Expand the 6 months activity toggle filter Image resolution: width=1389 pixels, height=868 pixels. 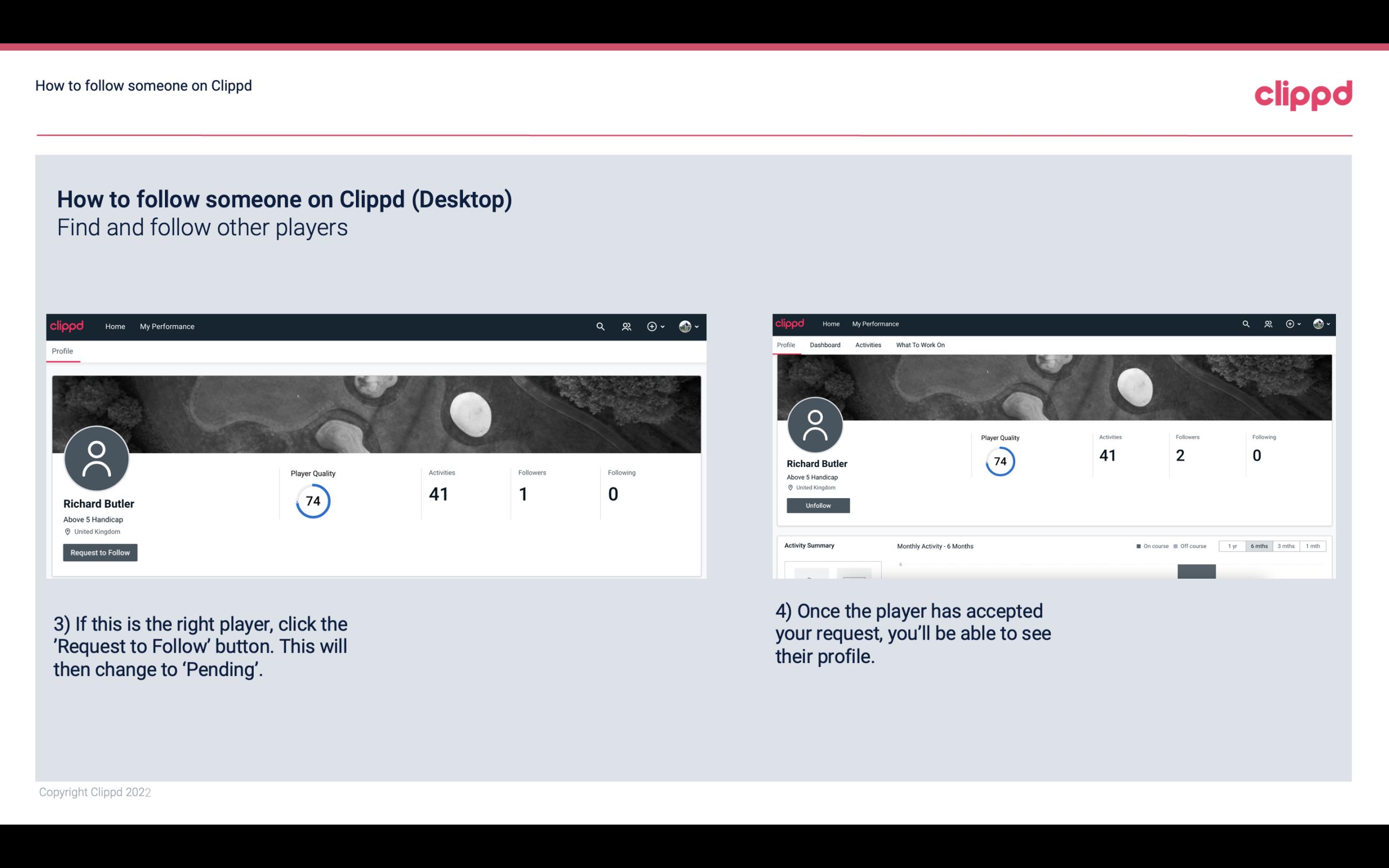1258,546
